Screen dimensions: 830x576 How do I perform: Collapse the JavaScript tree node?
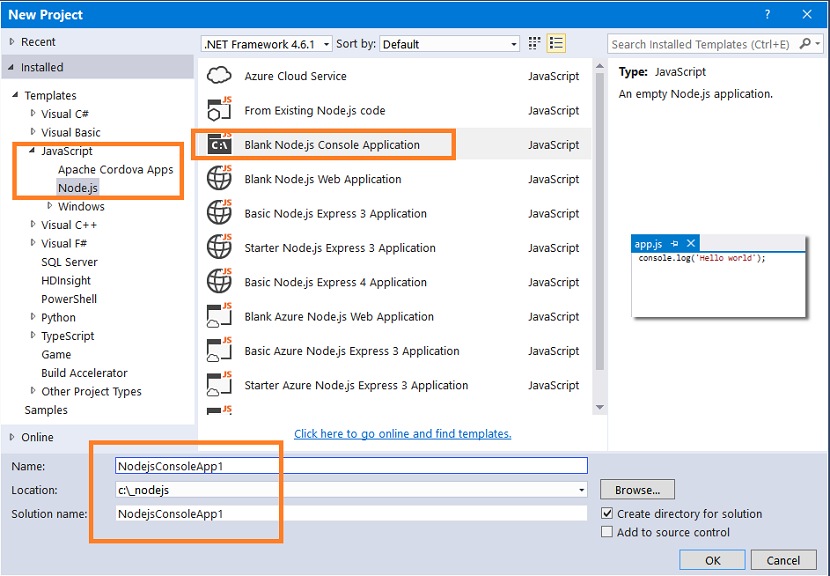[32, 150]
